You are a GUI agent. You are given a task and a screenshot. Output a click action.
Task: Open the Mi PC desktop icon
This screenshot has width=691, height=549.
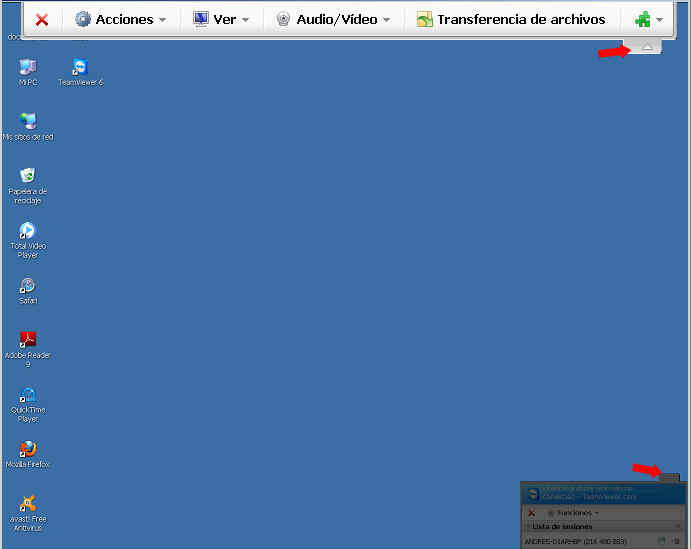[x=27, y=68]
